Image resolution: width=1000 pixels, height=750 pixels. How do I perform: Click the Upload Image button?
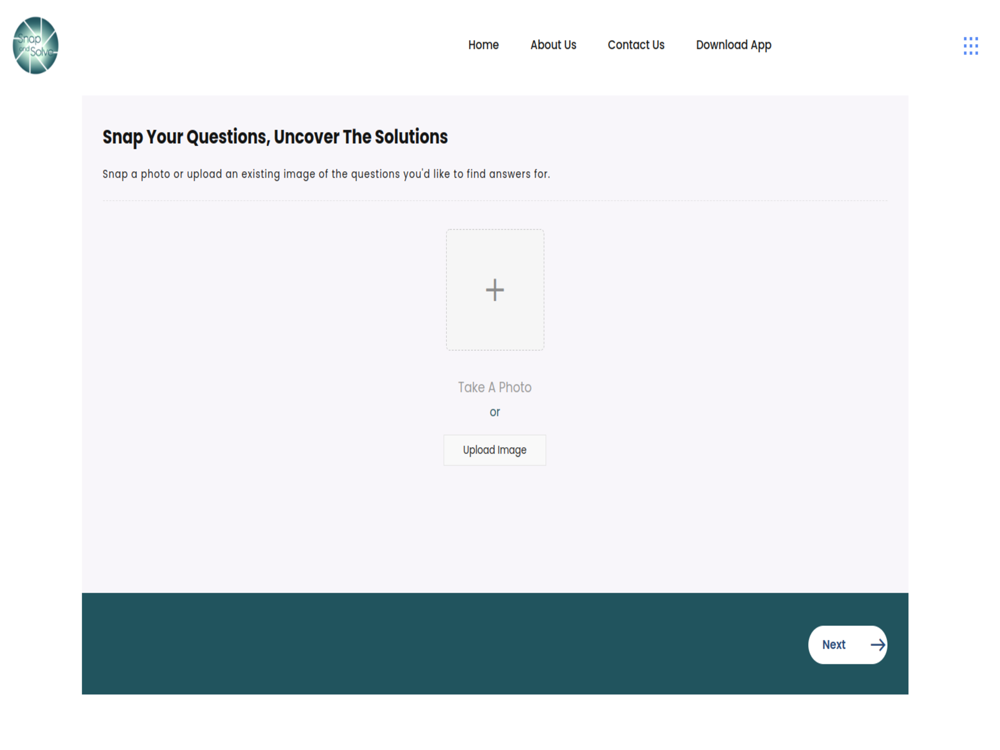(x=495, y=450)
